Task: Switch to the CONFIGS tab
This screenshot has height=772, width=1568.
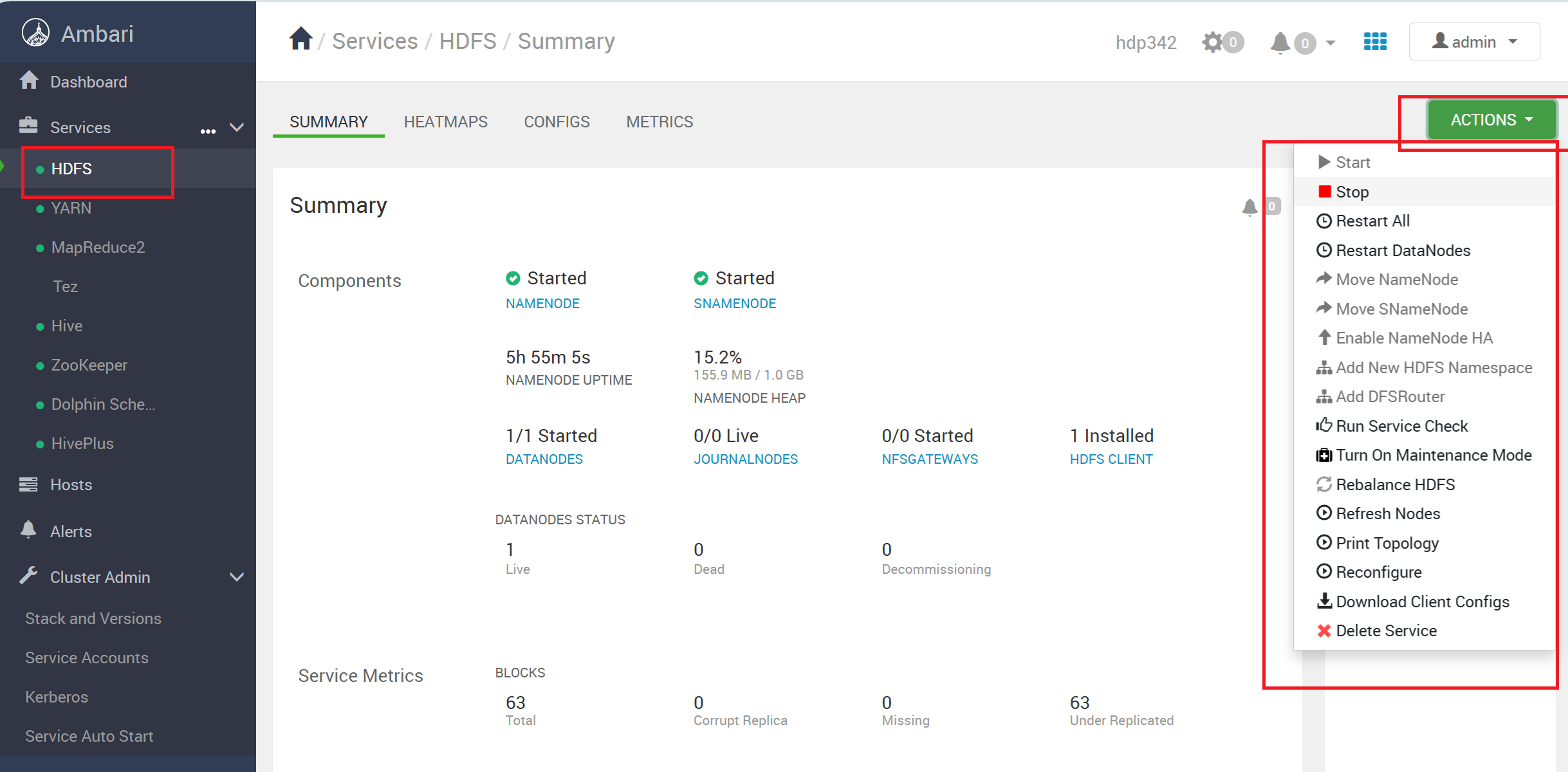Action: (x=557, y=122)
